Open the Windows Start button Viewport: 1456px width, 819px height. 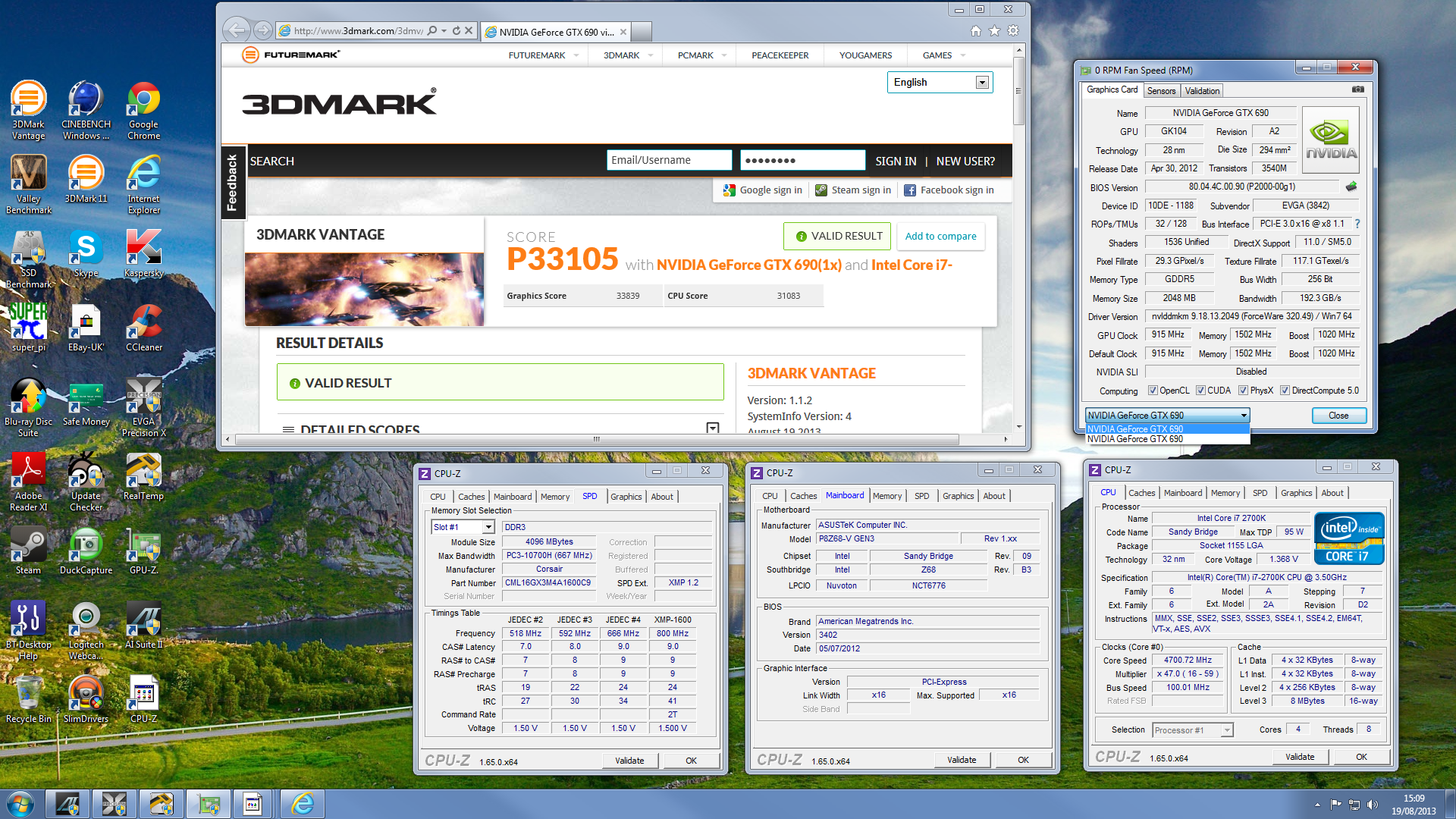[x=20, y=804]
